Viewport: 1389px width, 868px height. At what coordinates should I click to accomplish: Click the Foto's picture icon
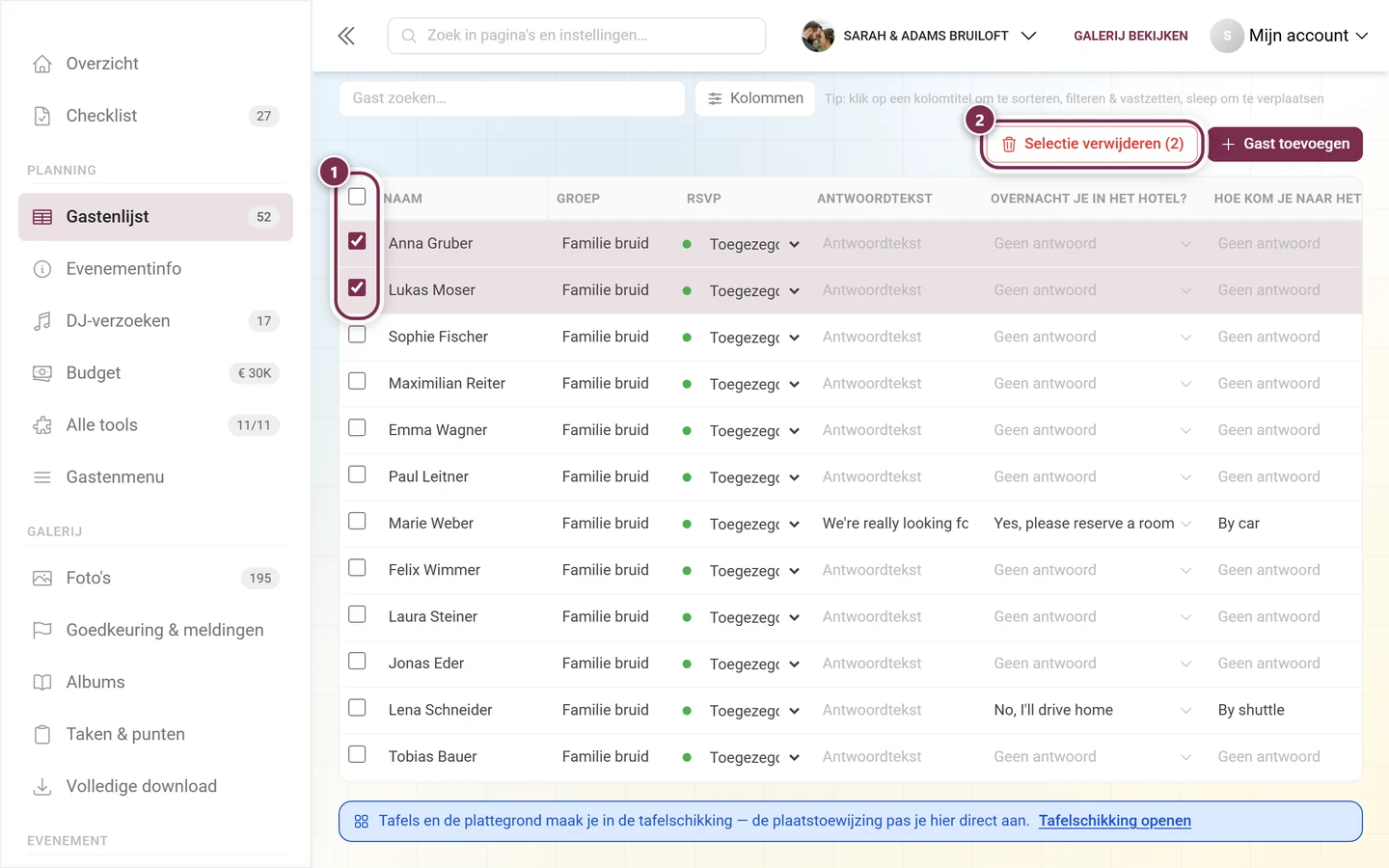[42, 579]
